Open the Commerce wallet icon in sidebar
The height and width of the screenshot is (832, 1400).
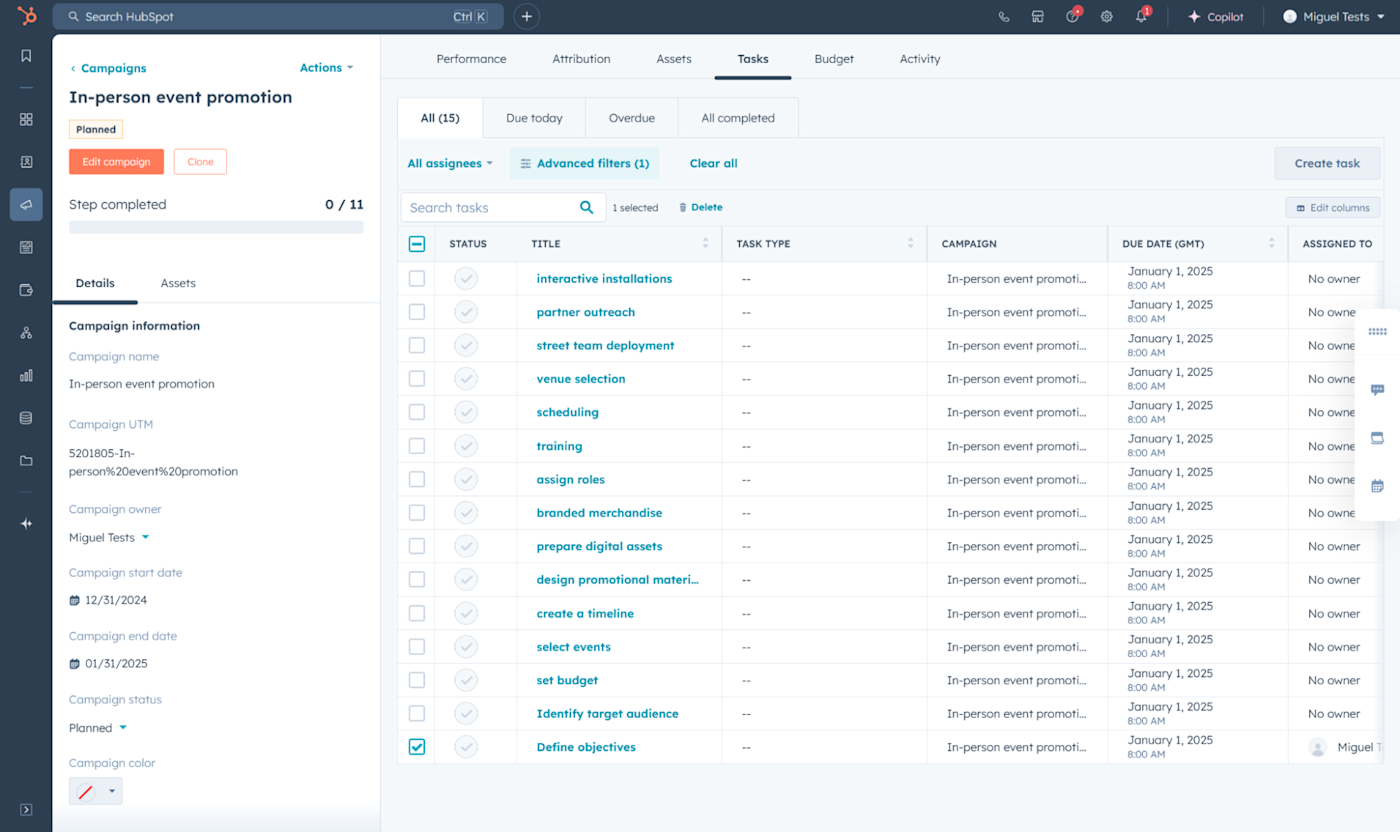point(26,290)
